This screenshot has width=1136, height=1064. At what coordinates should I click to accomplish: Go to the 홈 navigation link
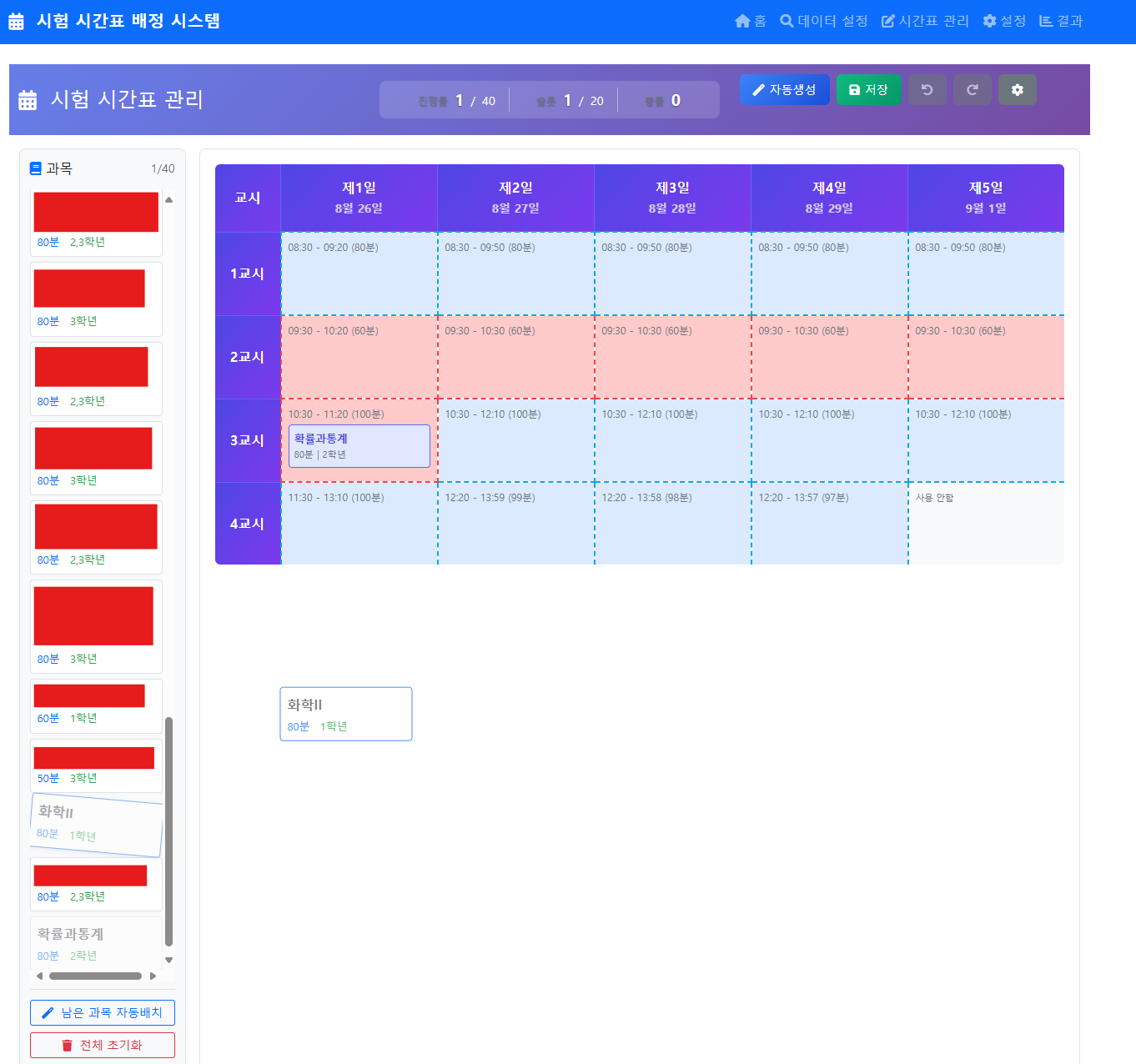click(x=750, y=21)
